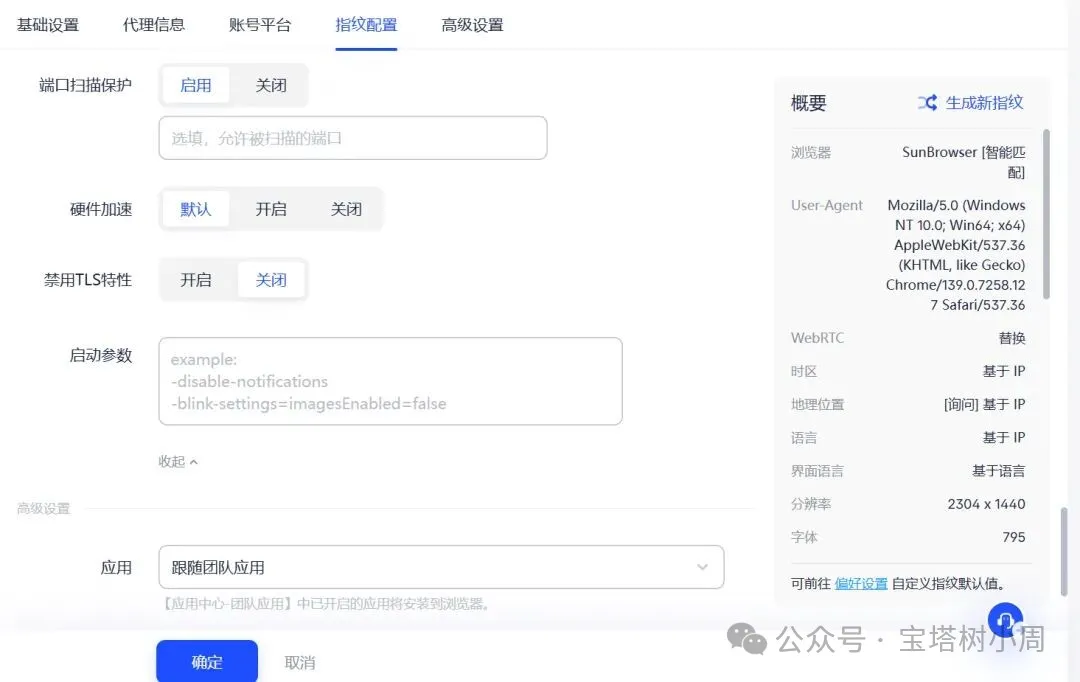Choose 关闭 for 禁用TLS特性

(271, 280)
